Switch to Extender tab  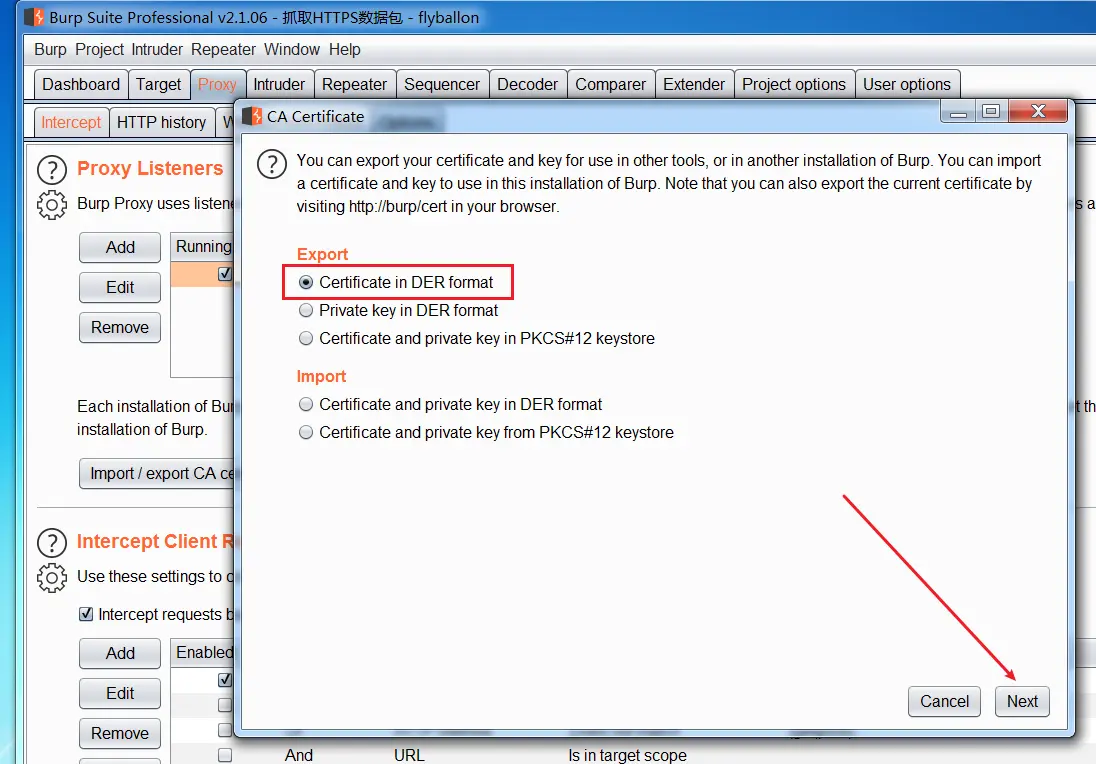pyautogui.click(x=694, y=85)
